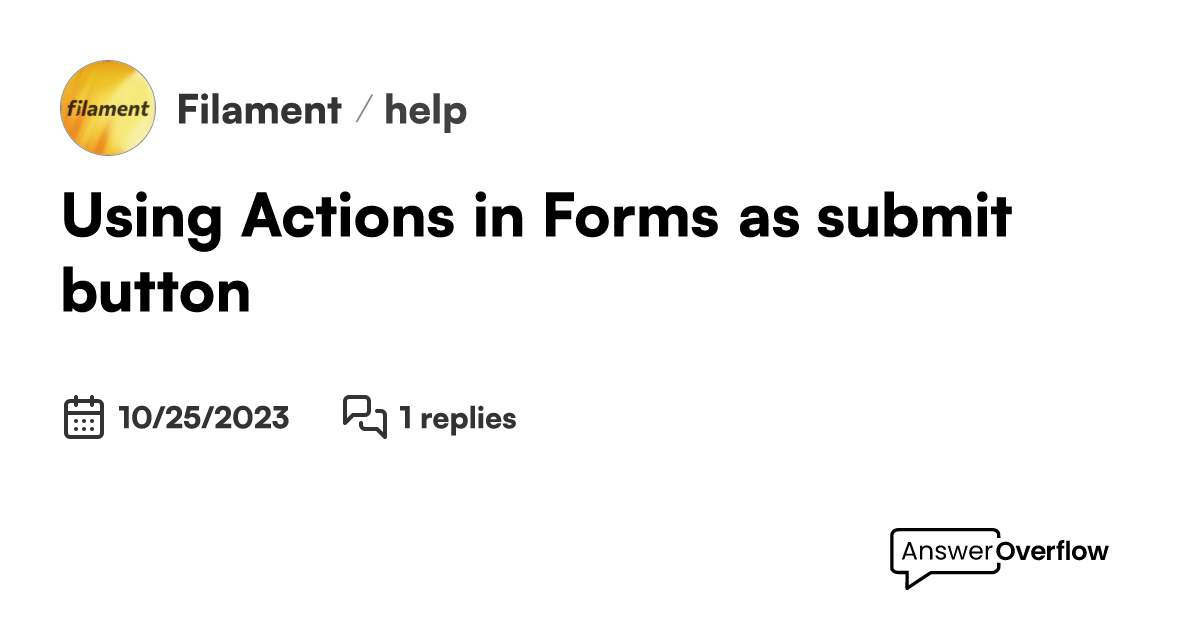Click the word "Using" in the title

(142, 216)
